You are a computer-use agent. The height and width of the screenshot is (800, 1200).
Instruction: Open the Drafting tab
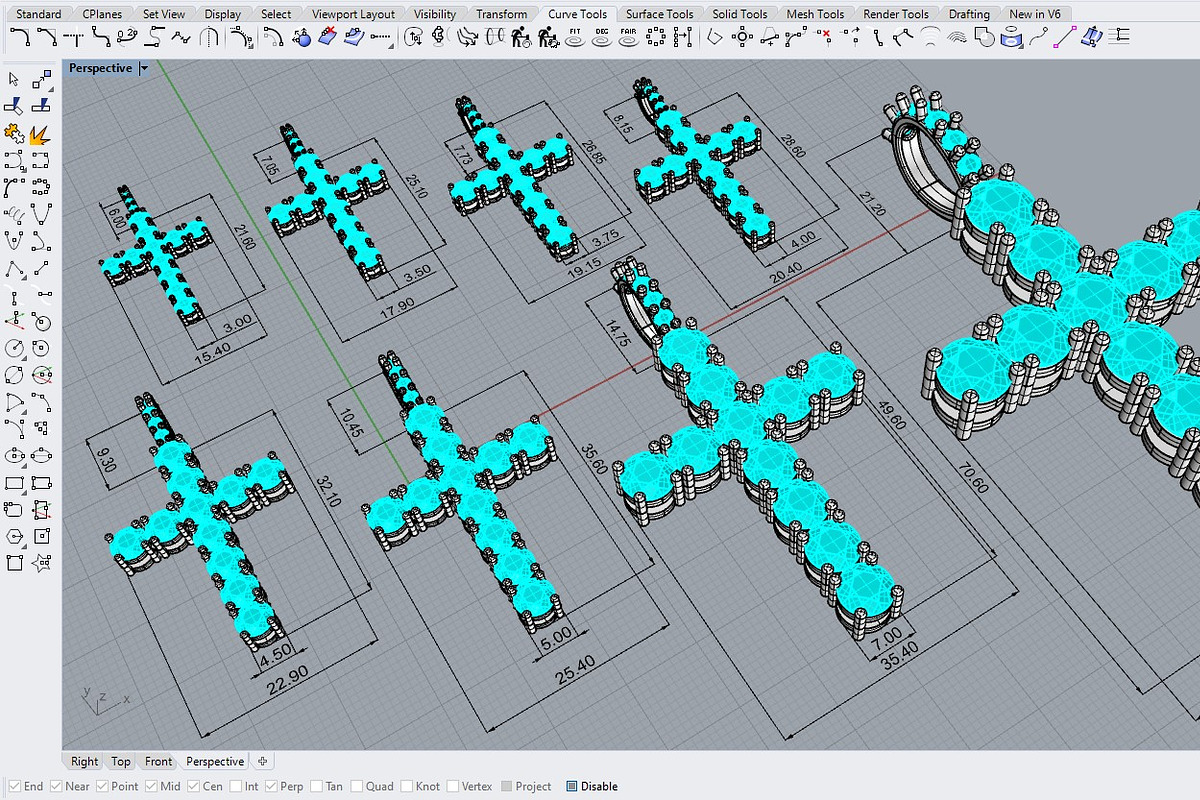tap(968, 14)
